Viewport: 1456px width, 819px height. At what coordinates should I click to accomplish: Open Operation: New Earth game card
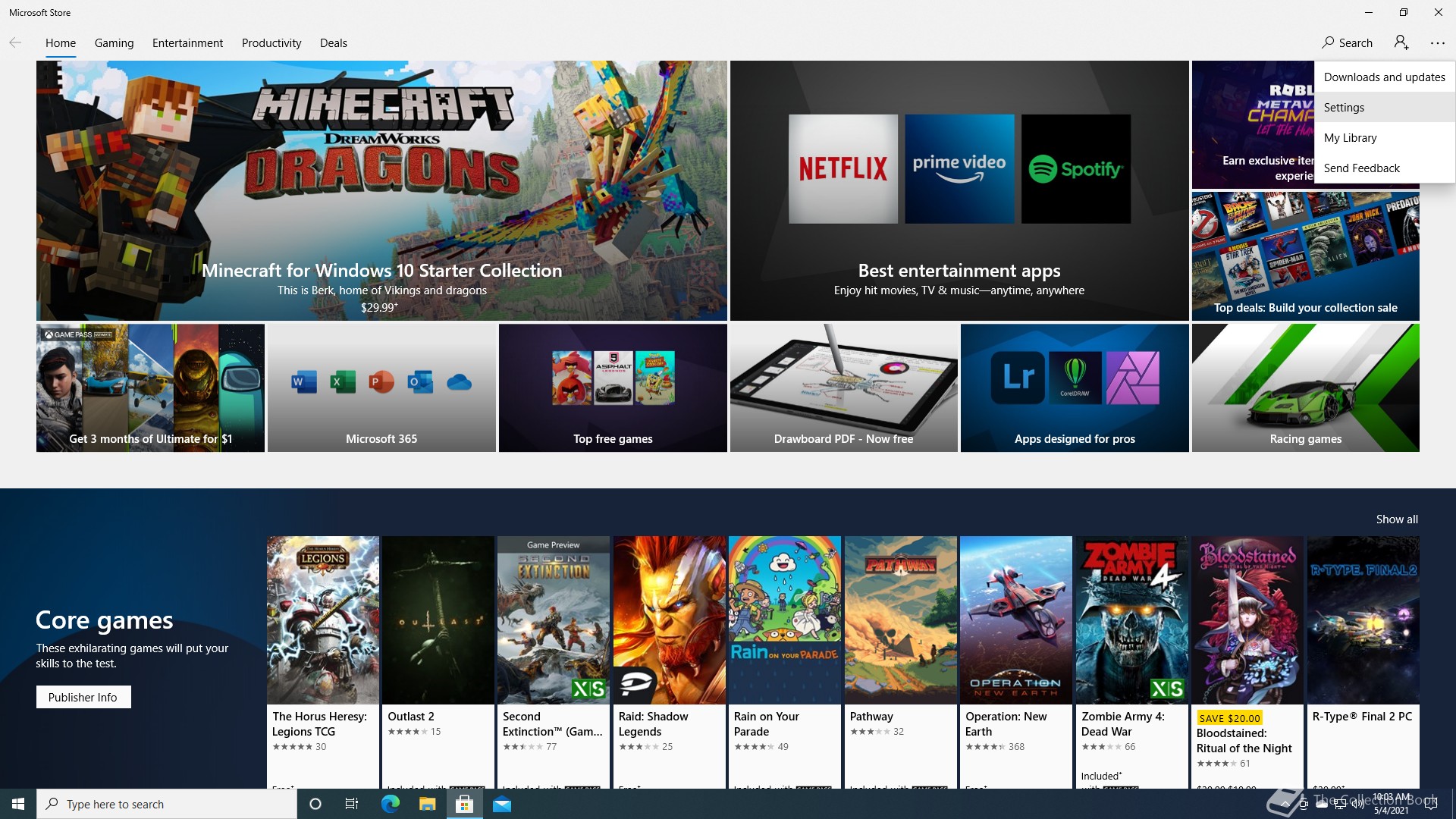pyautogui.click(x=1016, y=662)
